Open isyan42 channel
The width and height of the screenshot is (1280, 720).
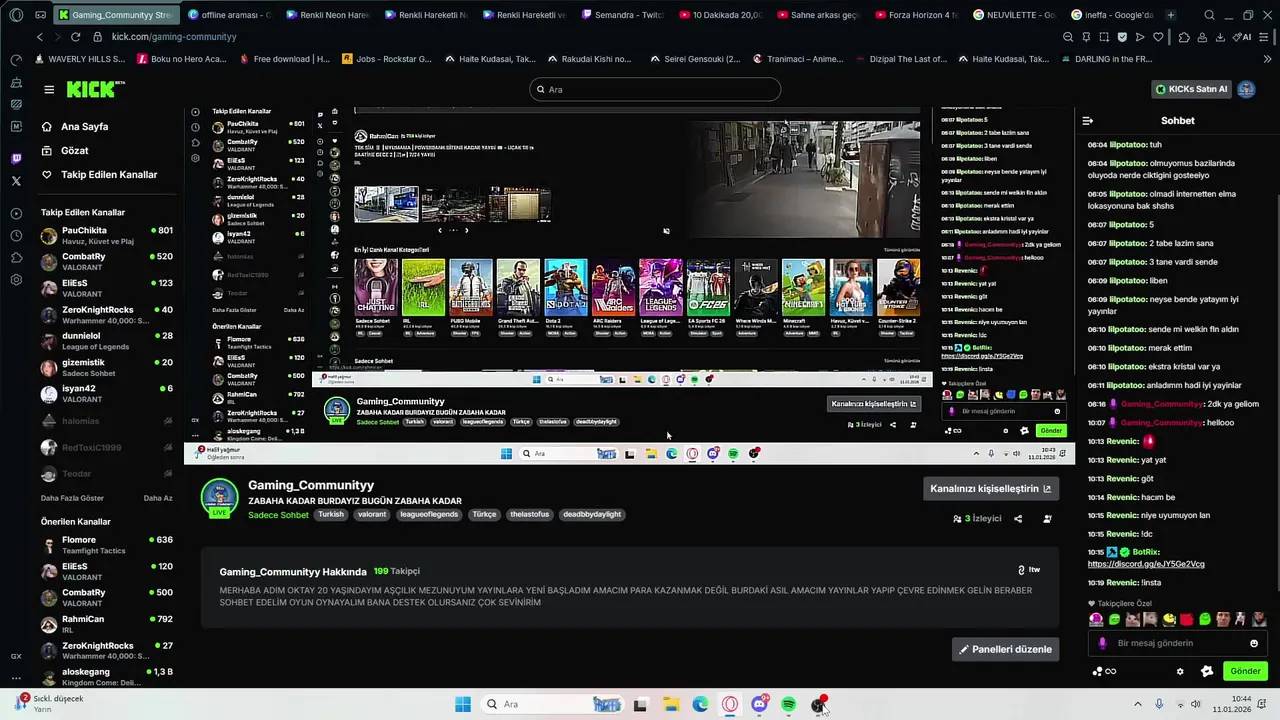click(107, 394)
